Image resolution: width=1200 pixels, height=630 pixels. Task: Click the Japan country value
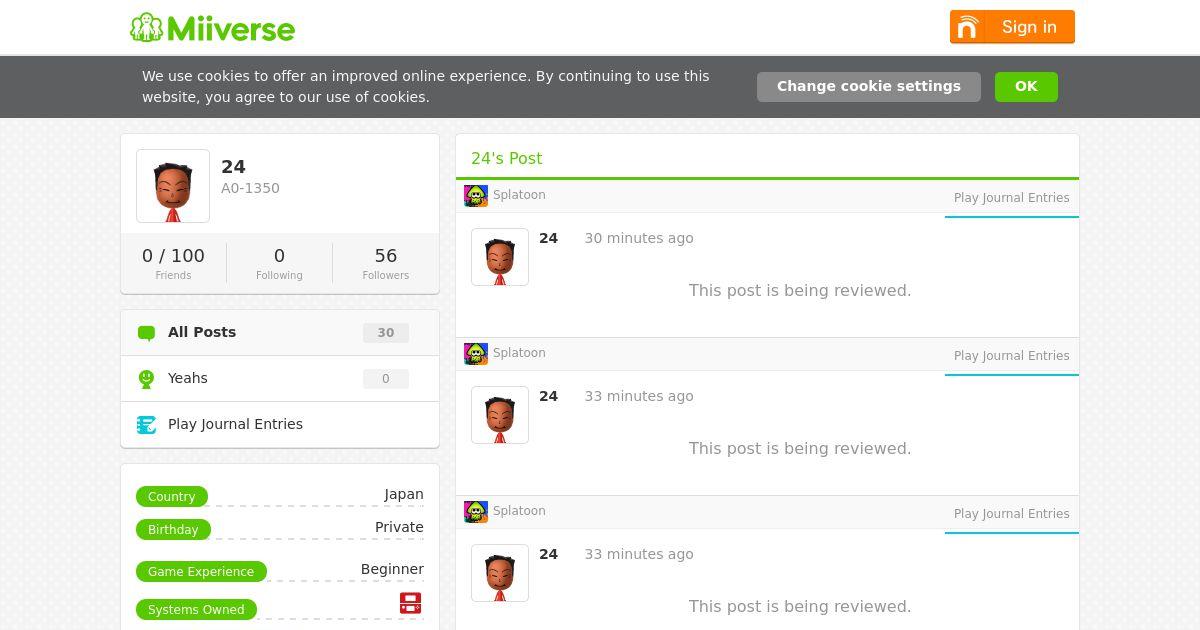(x=404, y=494)
